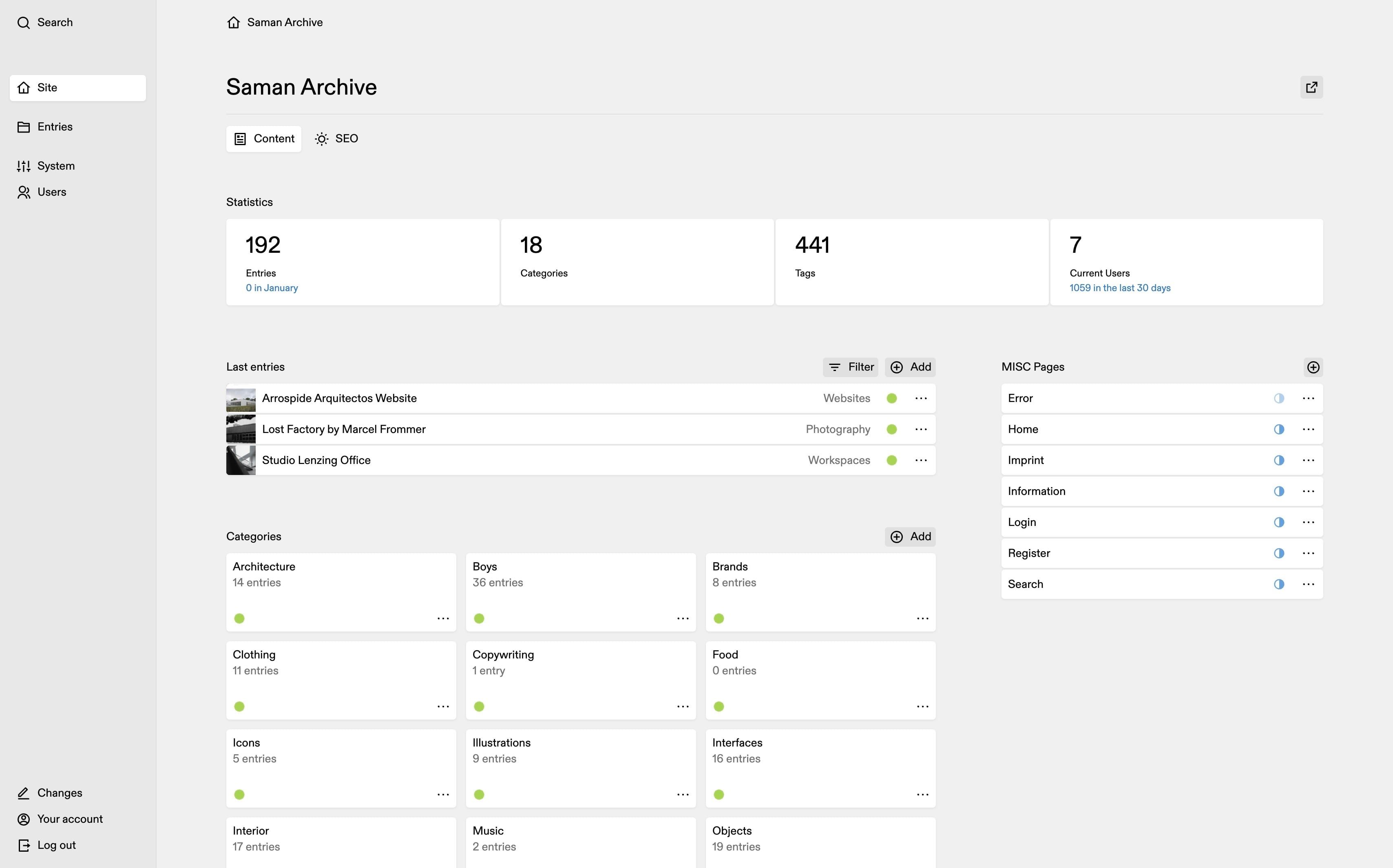The image size is (1393, 868).
Task: Open options menu for the Register page
Action: (1308, 553)
